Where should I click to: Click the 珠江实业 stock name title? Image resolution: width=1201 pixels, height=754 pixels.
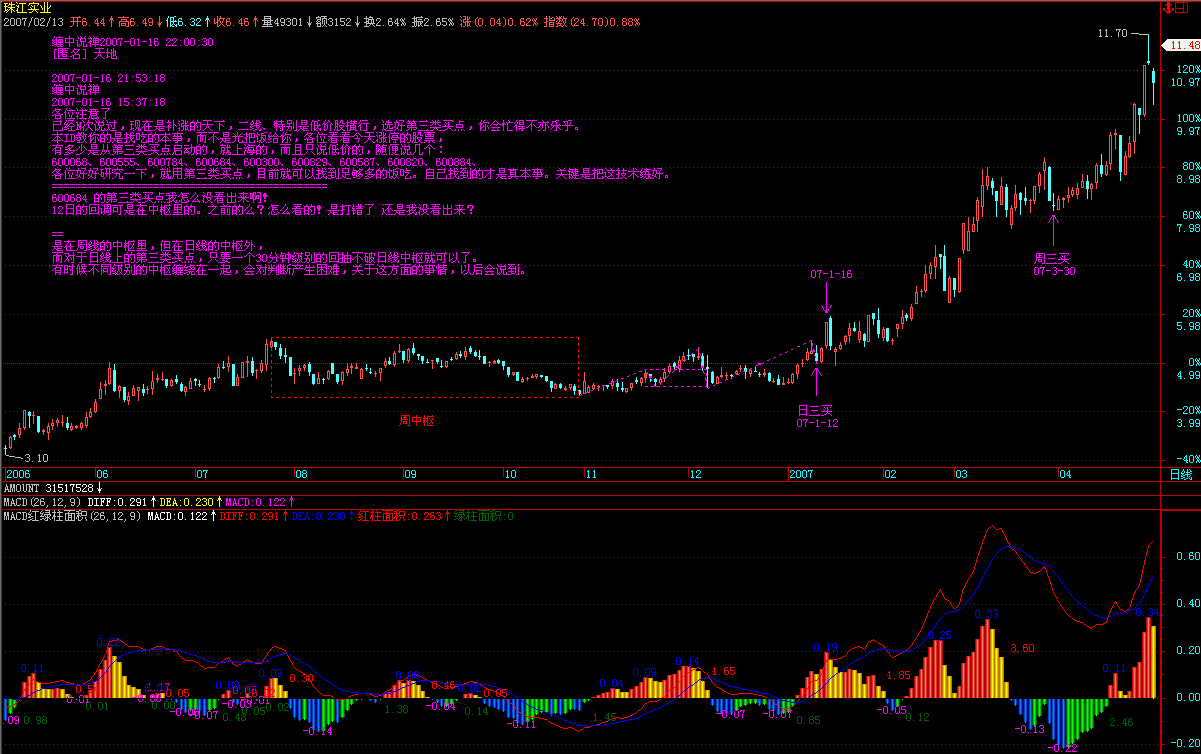(27, 7)
